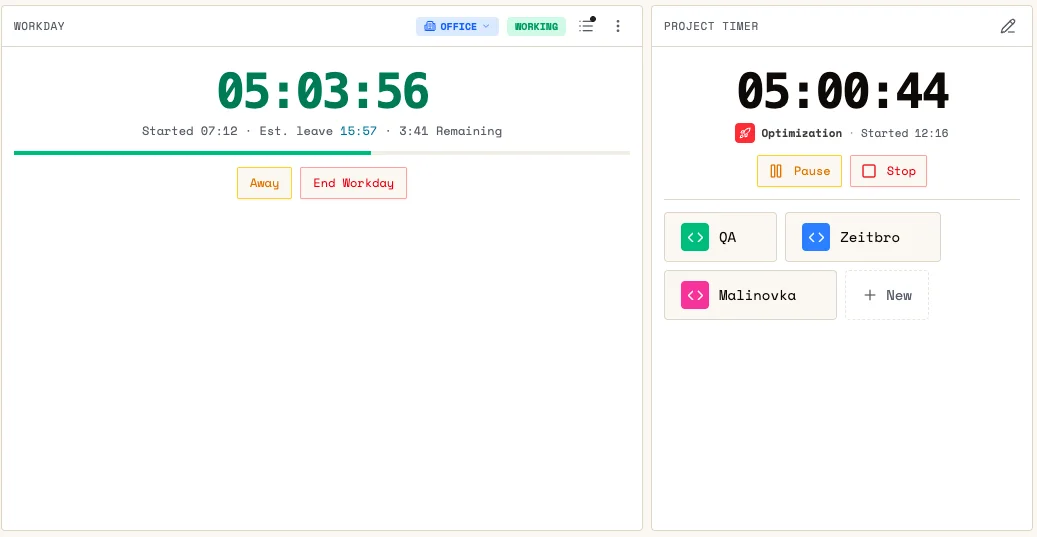Stop the Optimization project timer
The image size is (1037, 537).
click(888, 171)
